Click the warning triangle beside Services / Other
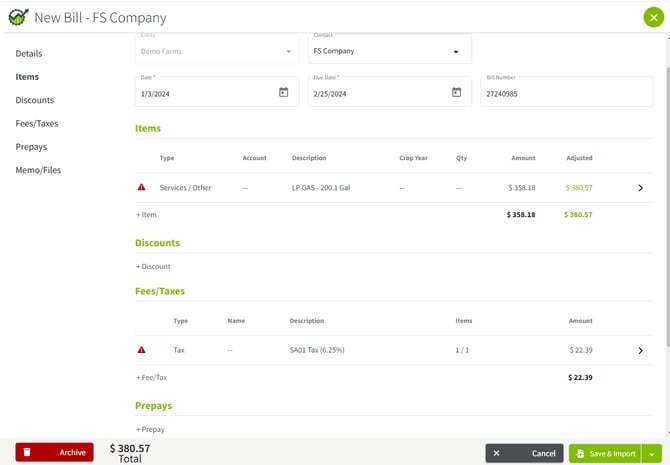This screenshot has width=670, height=465. 141,187
